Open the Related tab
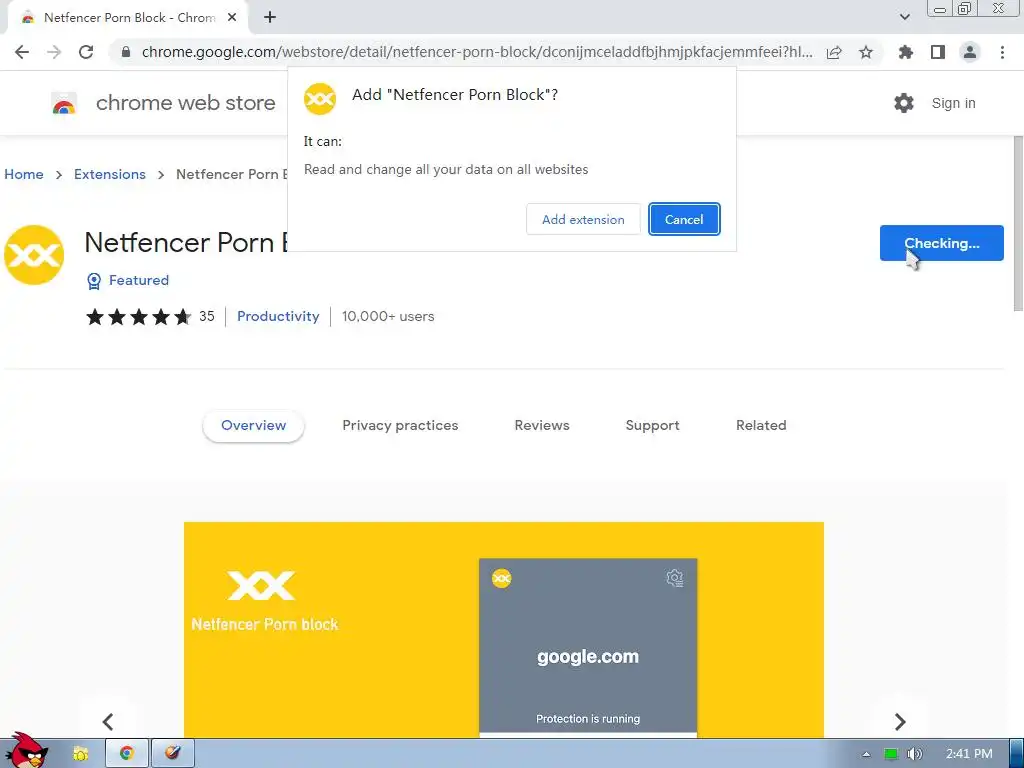 tap(761, 425)
